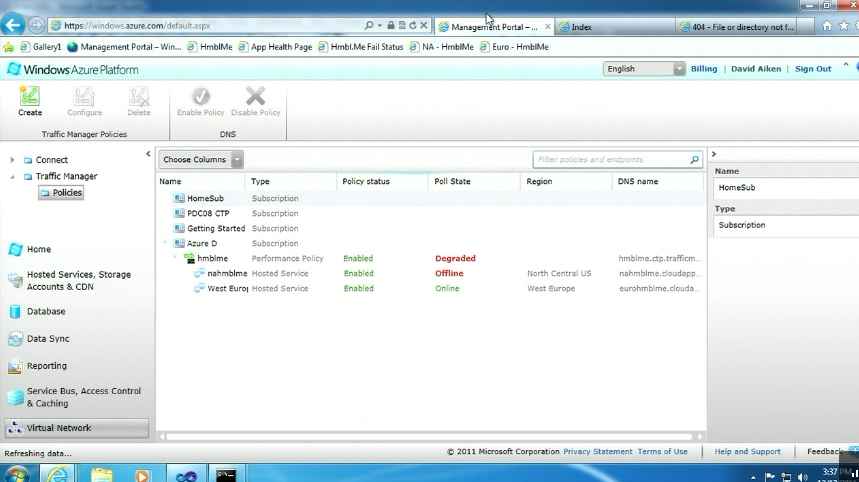This screenshot has height=482, width=859.
Task: Open the command prompt taskbar icon
Action: point(226,474)
